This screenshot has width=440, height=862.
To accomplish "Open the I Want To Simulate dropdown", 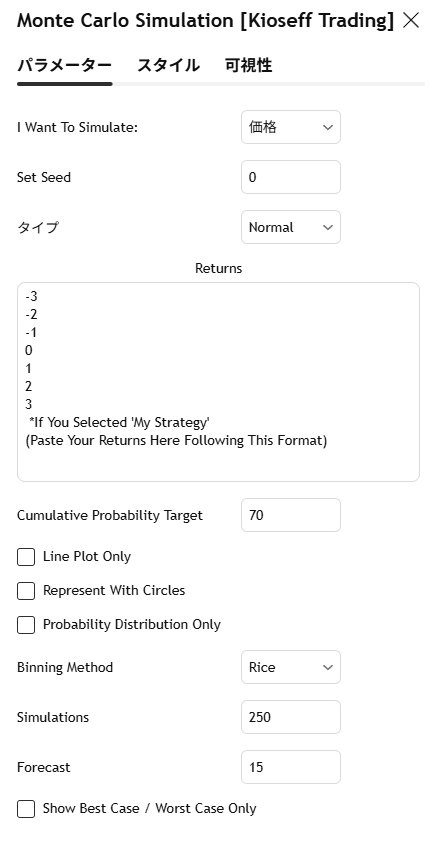I will click(x=290, y=128).
